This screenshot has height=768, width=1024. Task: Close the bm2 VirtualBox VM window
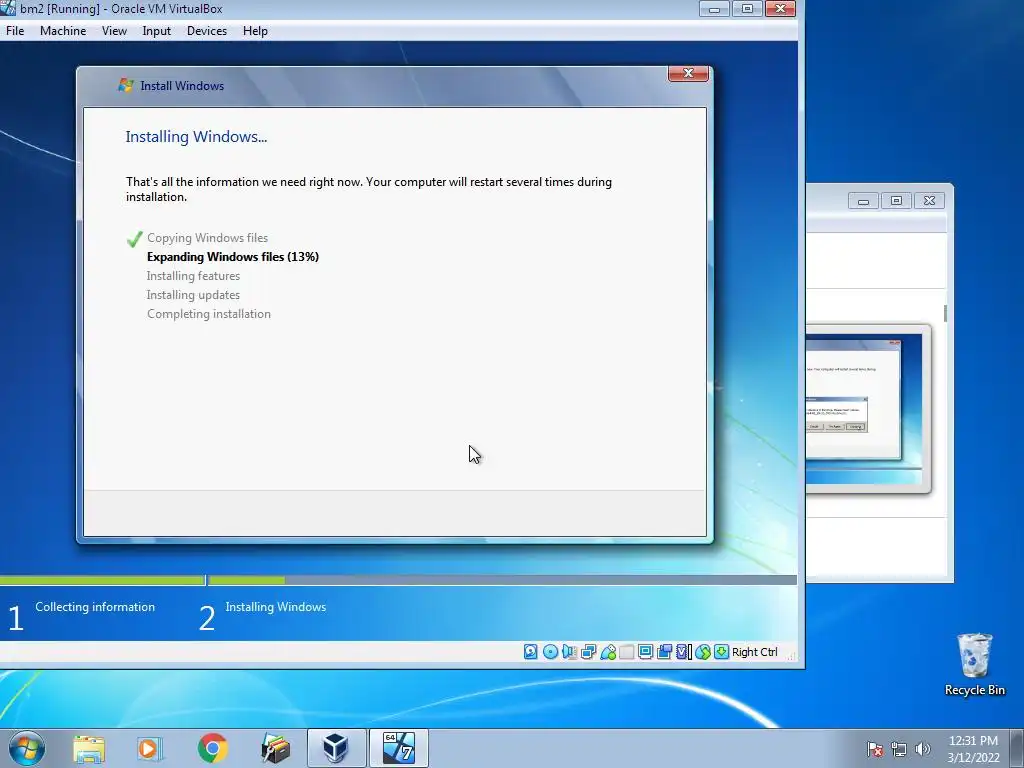780,8
